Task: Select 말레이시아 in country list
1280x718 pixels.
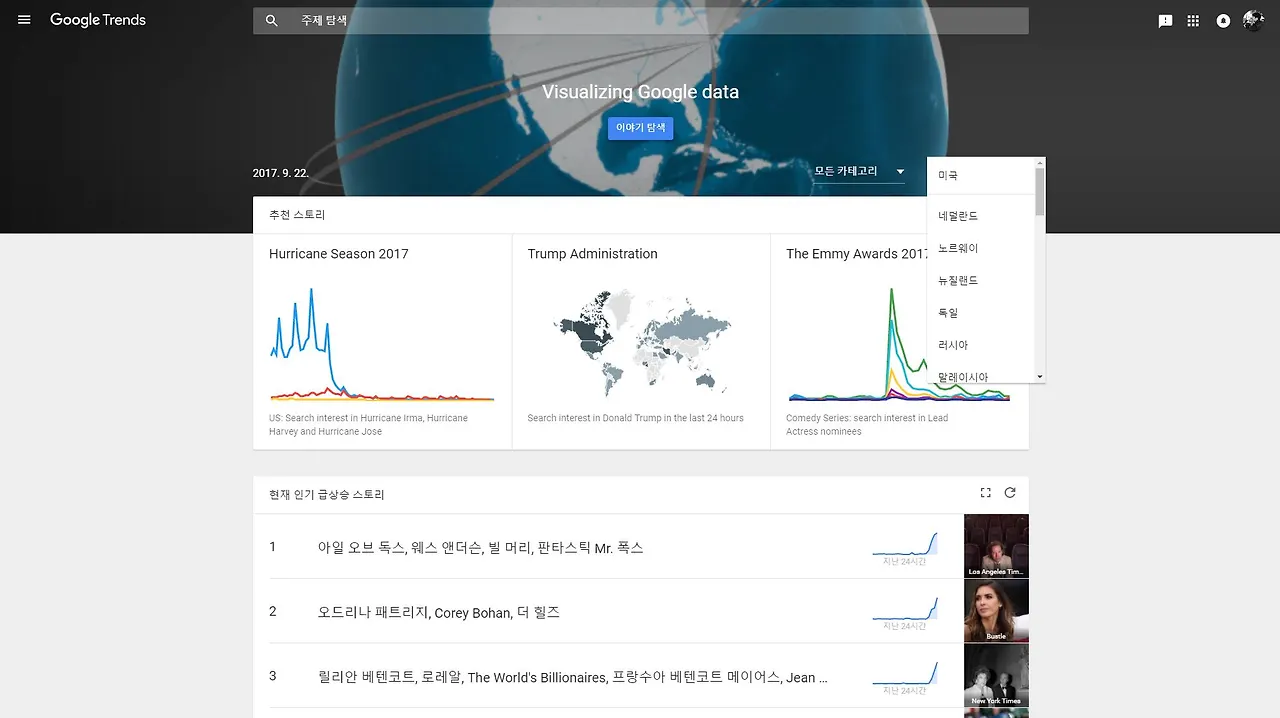Action: (x=981, y=376)
